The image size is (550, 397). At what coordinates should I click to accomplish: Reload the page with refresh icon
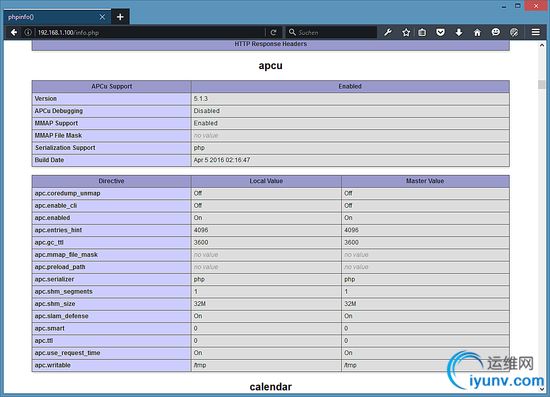tap(274, 33)
